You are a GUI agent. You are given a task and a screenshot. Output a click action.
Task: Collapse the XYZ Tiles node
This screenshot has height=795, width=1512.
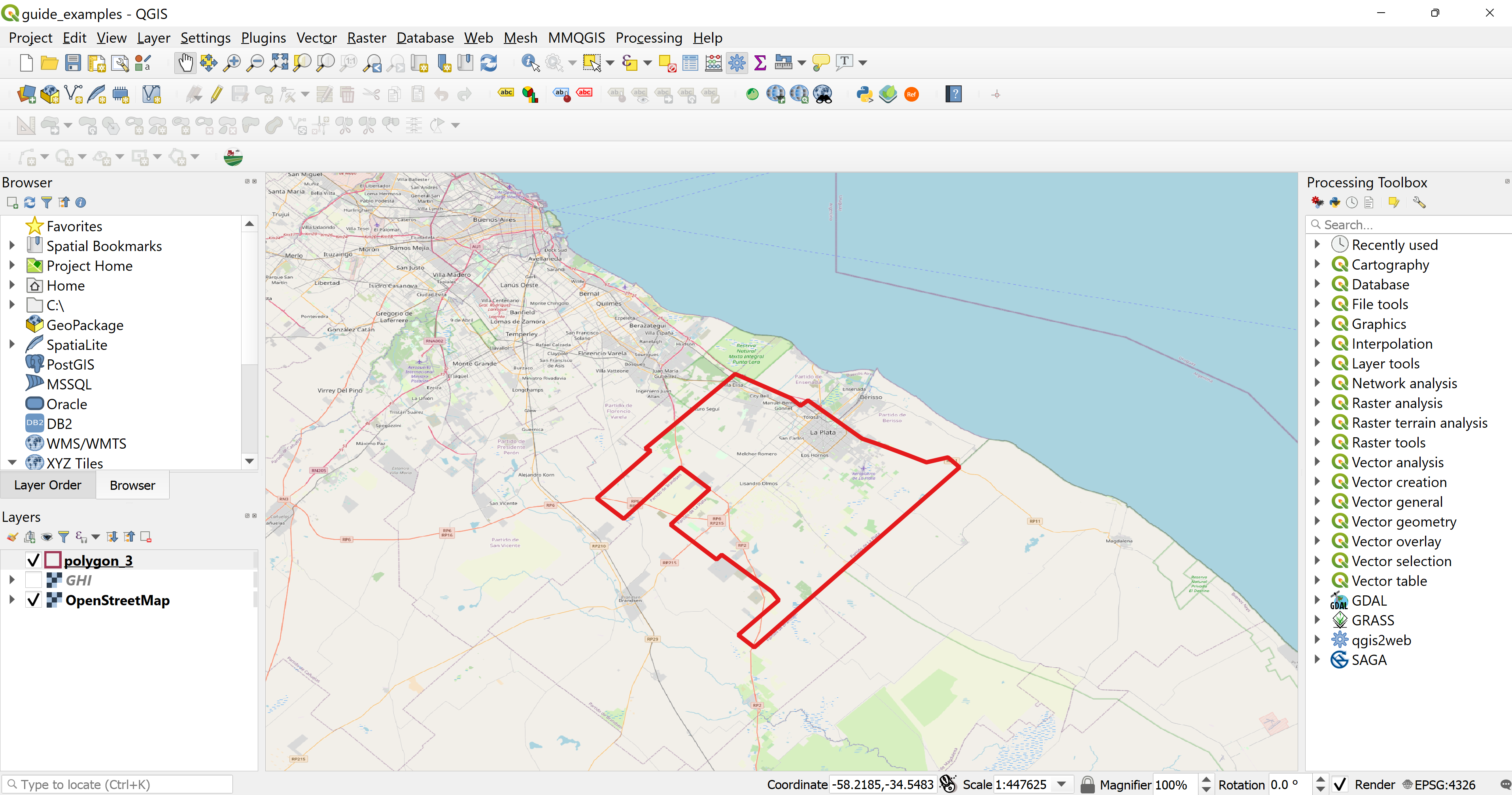[x=12, y=463]
